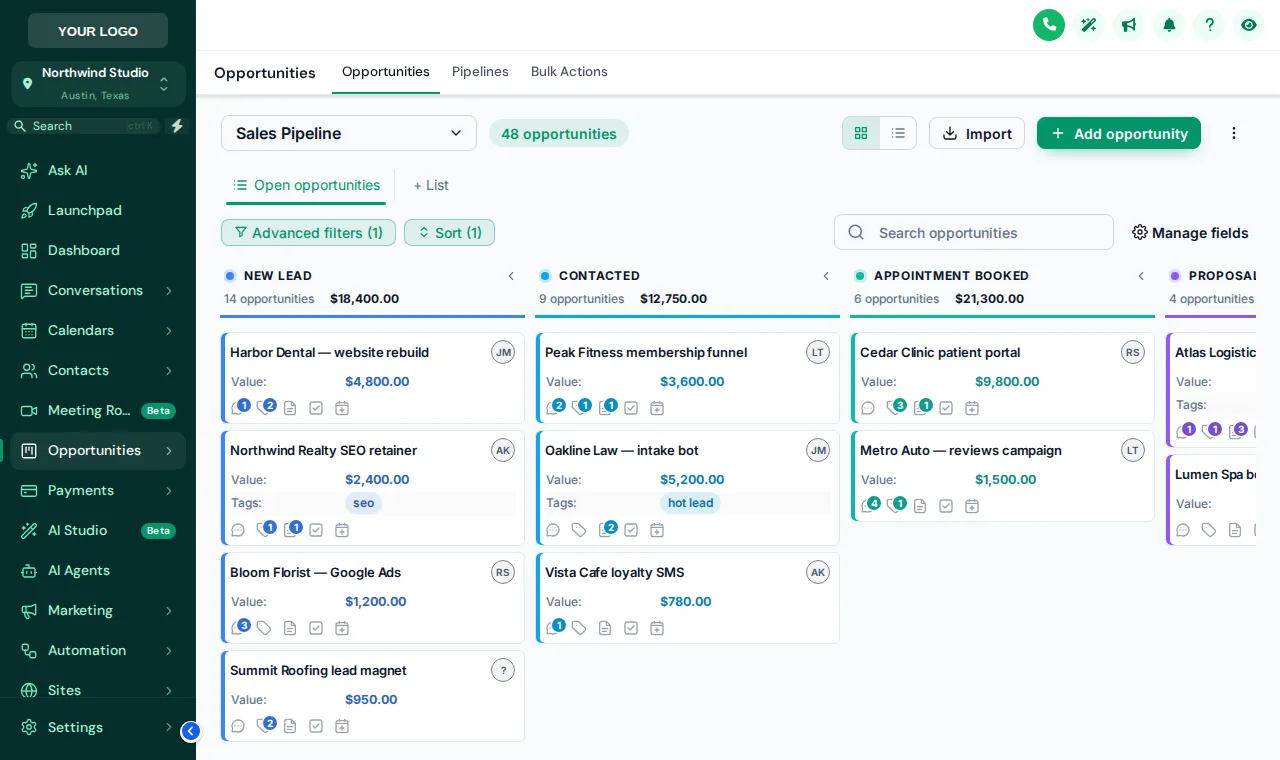1280x760 pixels.
Task: Open conversation icon on Cedar Clinic card
Action: coord(868,408)
